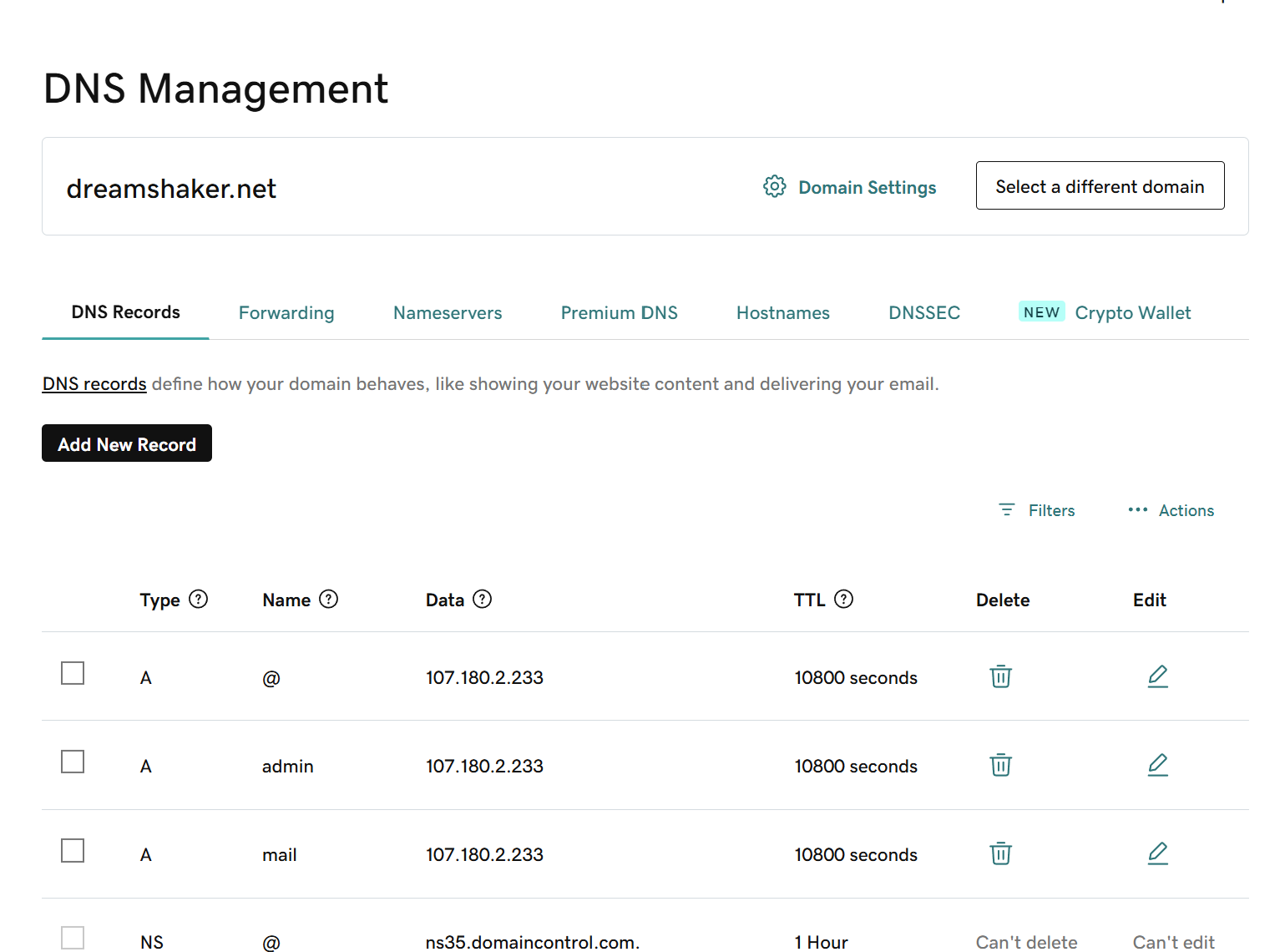1285x952 pixels.
Task: Follow the DNS records link
Action: pyautogui.click(x=94, y=384)
